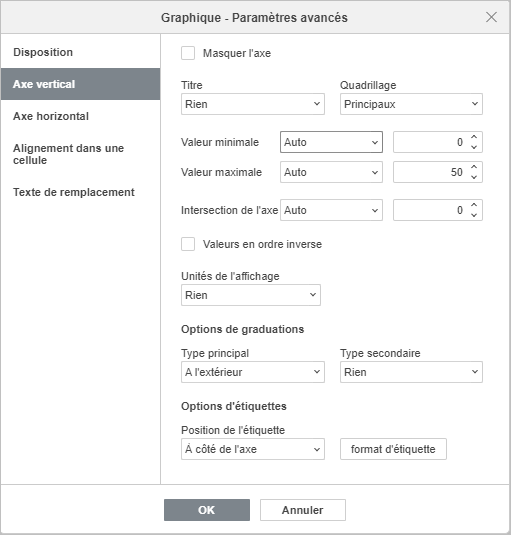Open the Unités de l'affichage dropdown
The width and height of the screenshot is (511, 535).
251,295
